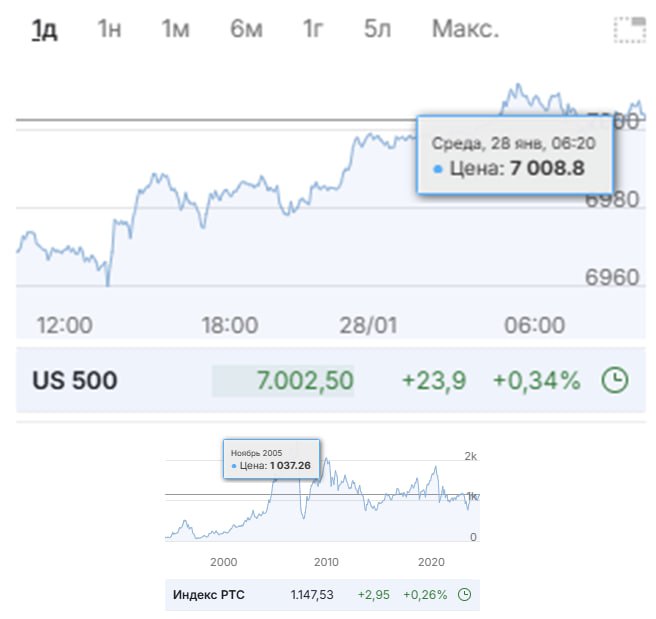Click the fullscreen chart icon
The width and height of the screenshot is (656, 619).
click(630, 30)
